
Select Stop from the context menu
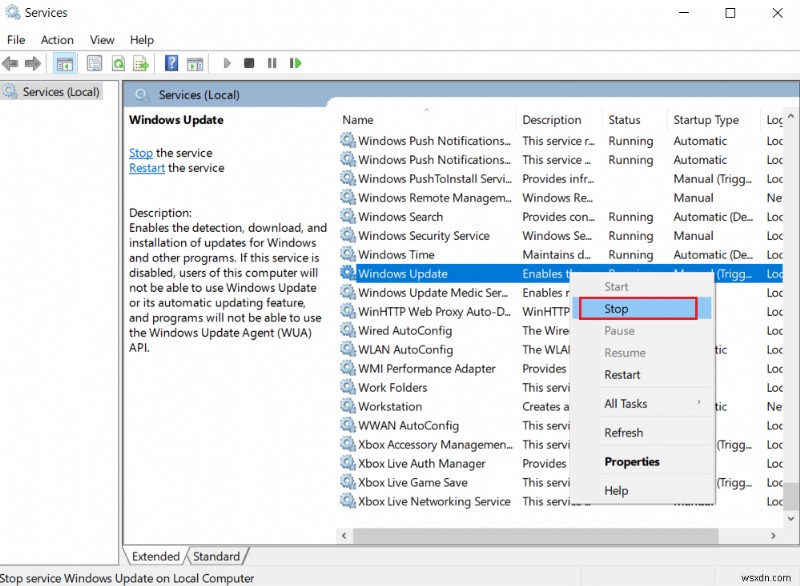point(617,309)
